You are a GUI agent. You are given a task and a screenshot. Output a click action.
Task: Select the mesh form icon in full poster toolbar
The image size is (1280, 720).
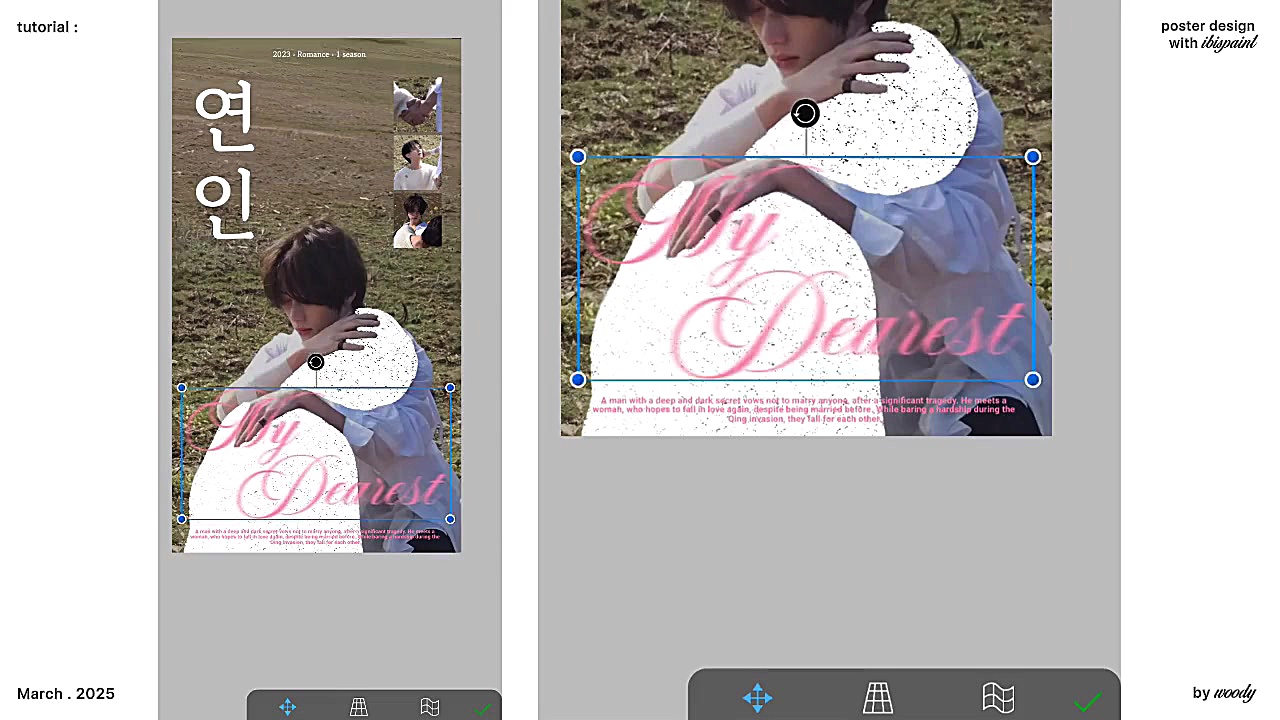tap(430, 707)
